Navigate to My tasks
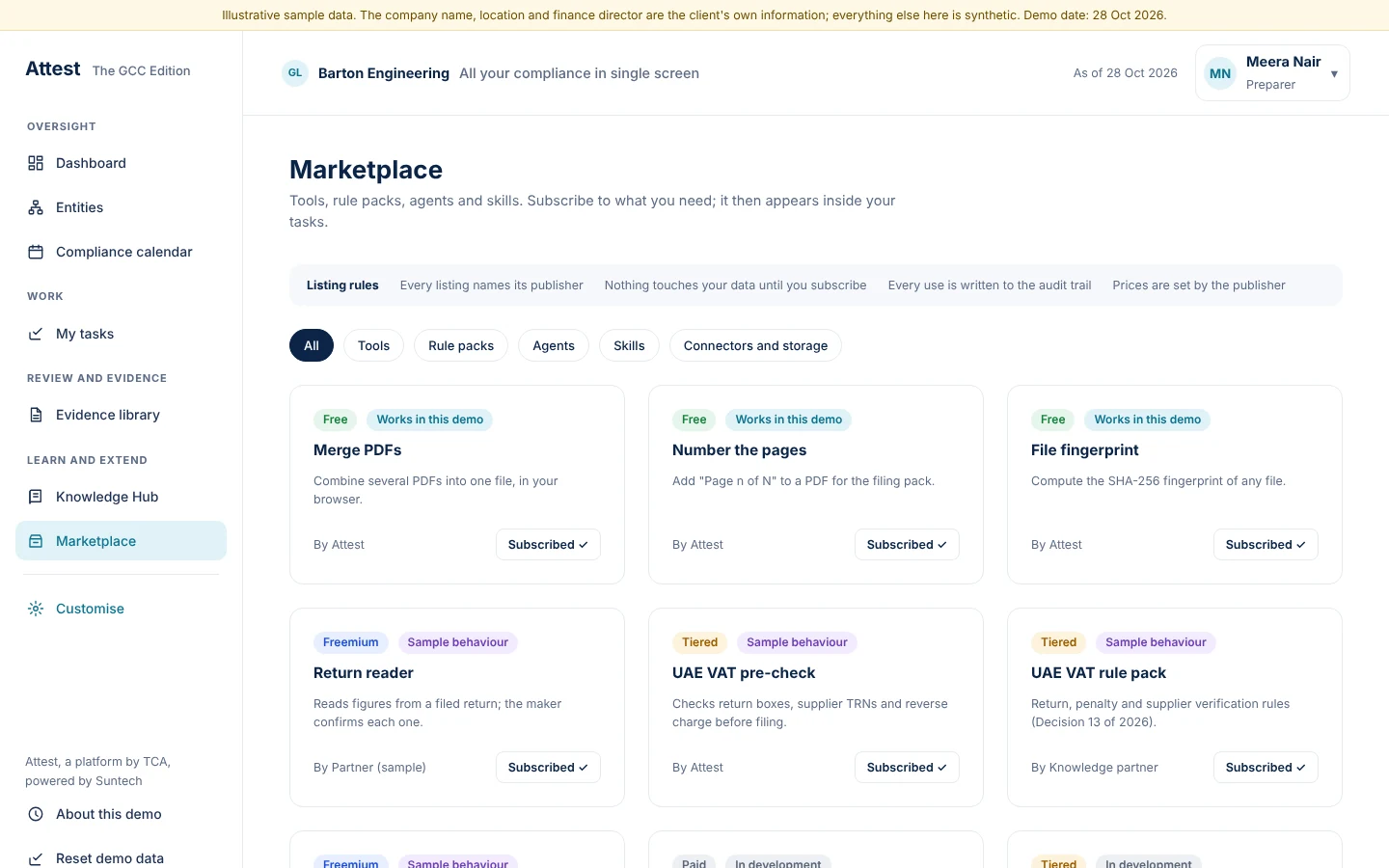1389x868 pixels. [122, 334]
